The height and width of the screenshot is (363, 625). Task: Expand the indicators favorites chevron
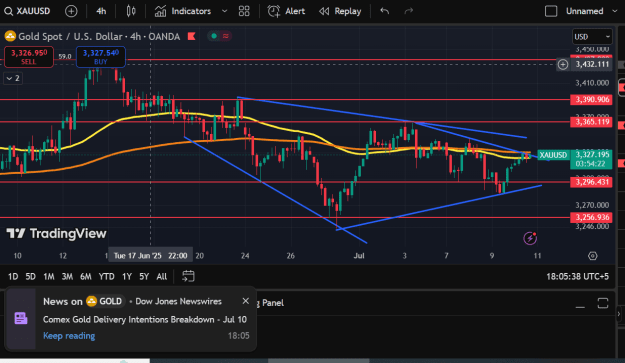[224, 11]
